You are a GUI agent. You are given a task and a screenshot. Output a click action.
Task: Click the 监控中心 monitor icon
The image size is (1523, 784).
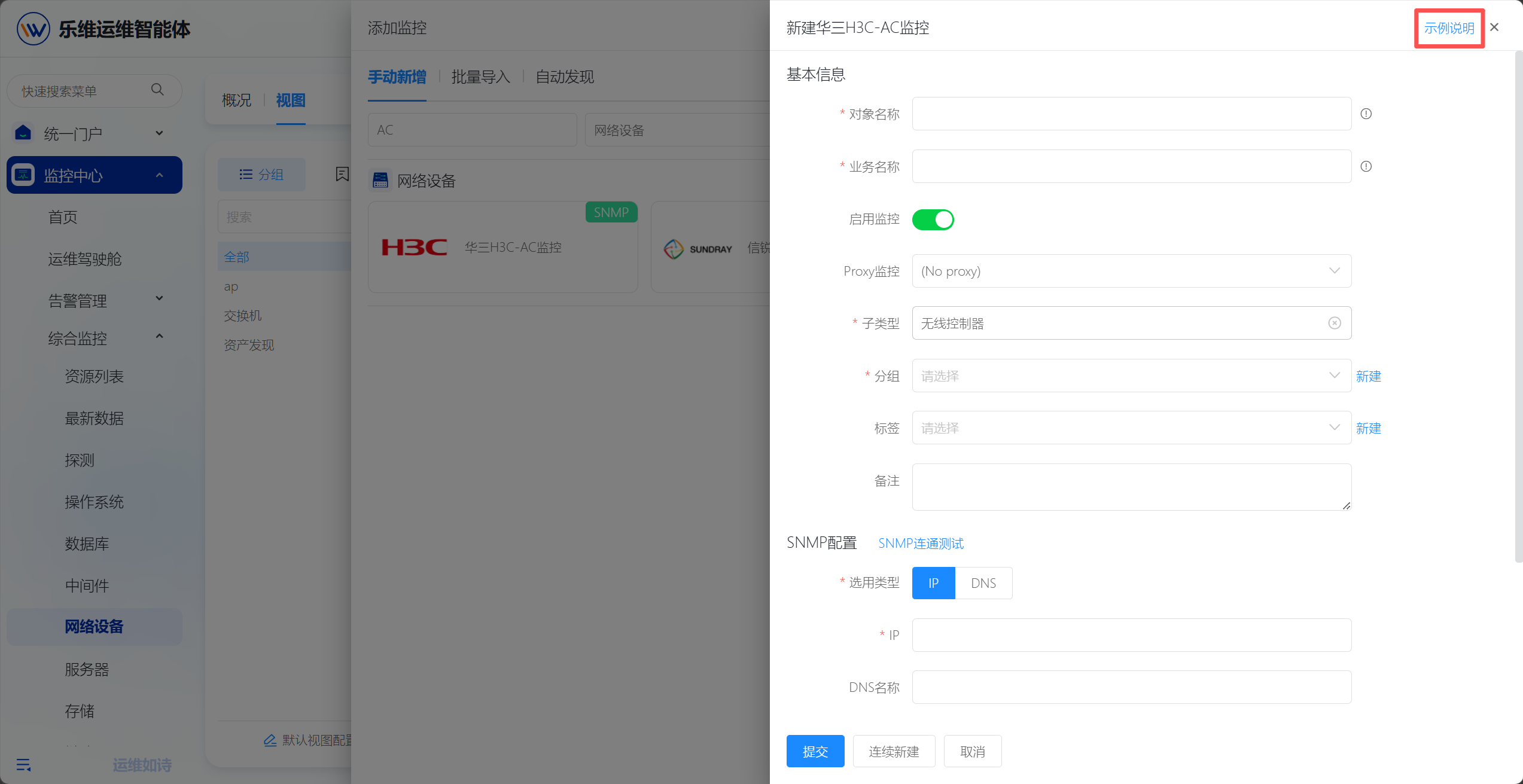pos(23,175)
